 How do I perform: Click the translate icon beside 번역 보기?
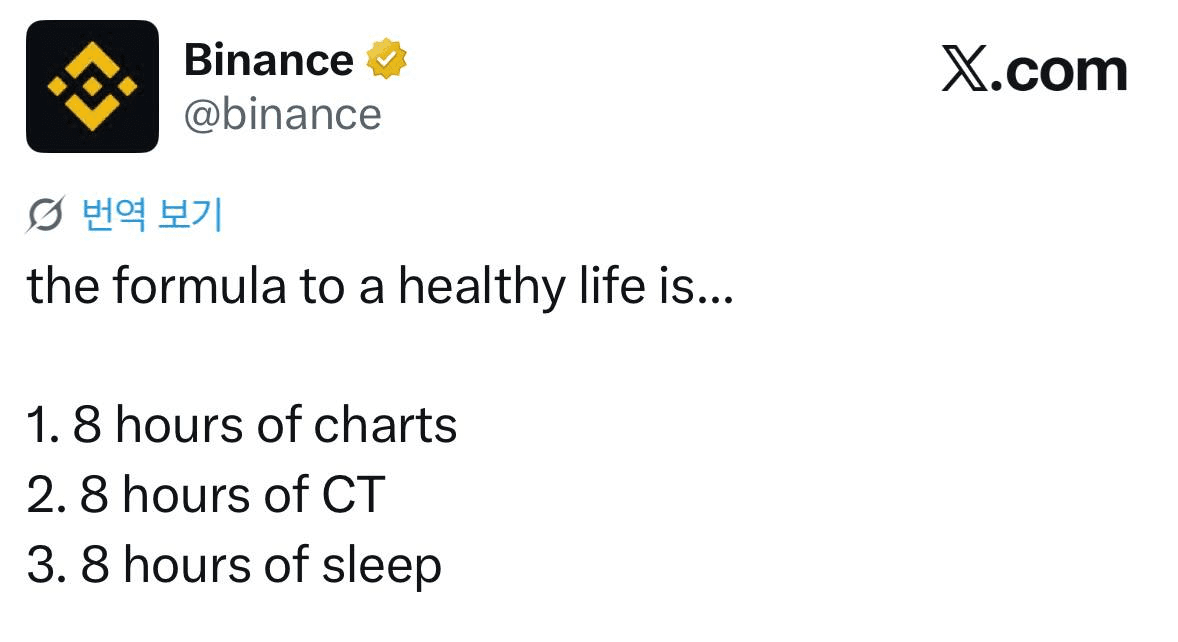point(45,216)
